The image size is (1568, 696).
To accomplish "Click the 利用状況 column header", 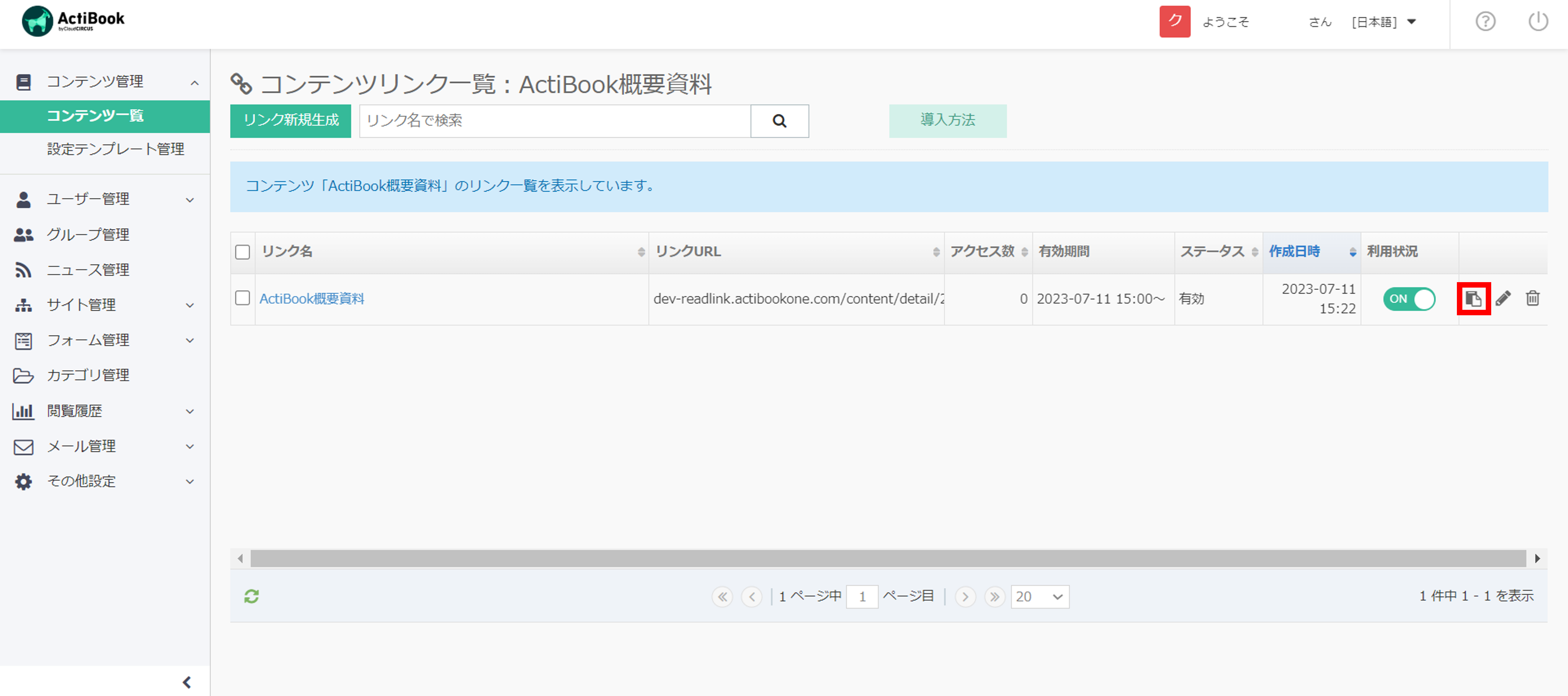I will pyautogui.click(x=1410, y=252).
